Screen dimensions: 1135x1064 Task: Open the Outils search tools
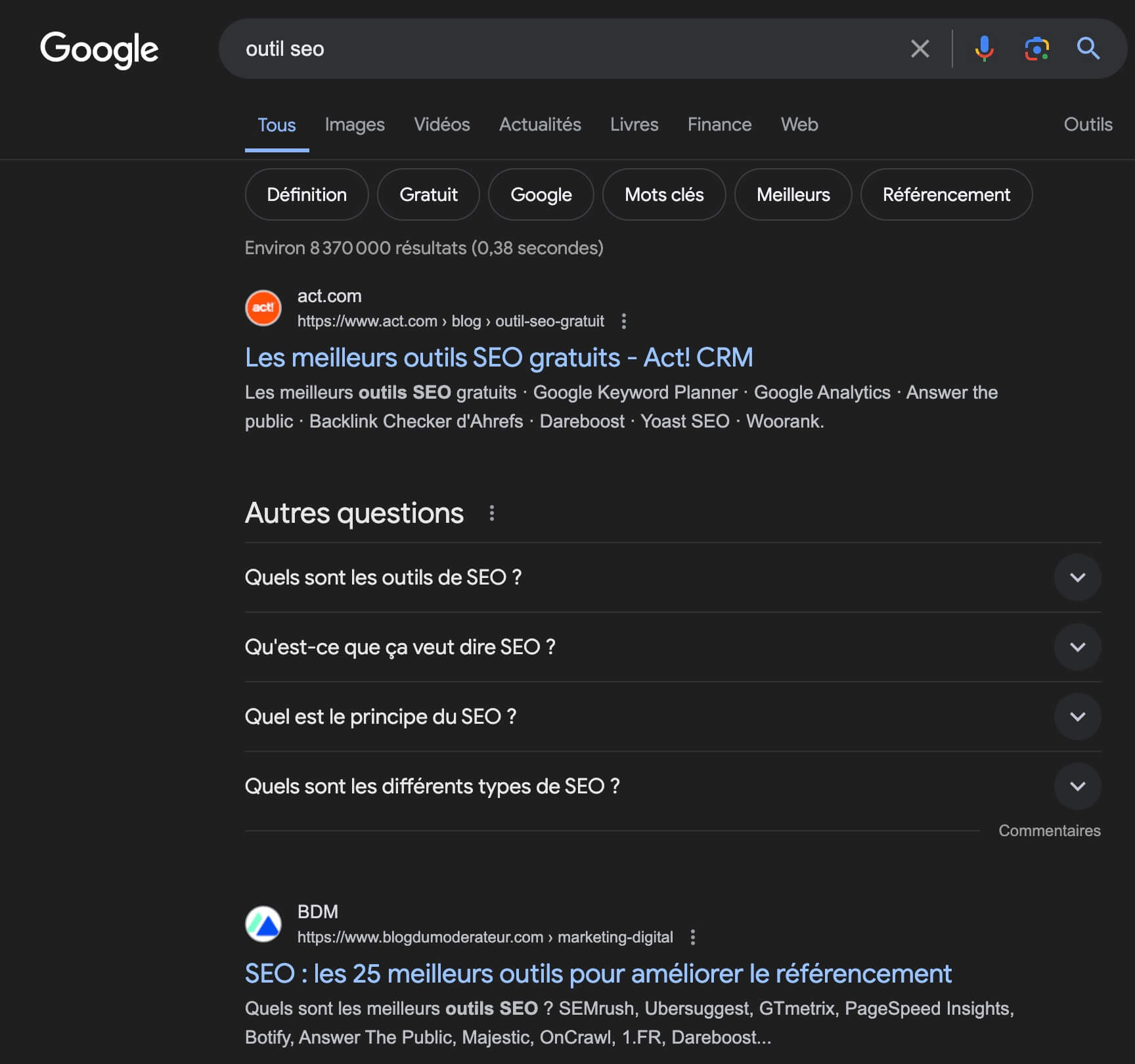1088,125
